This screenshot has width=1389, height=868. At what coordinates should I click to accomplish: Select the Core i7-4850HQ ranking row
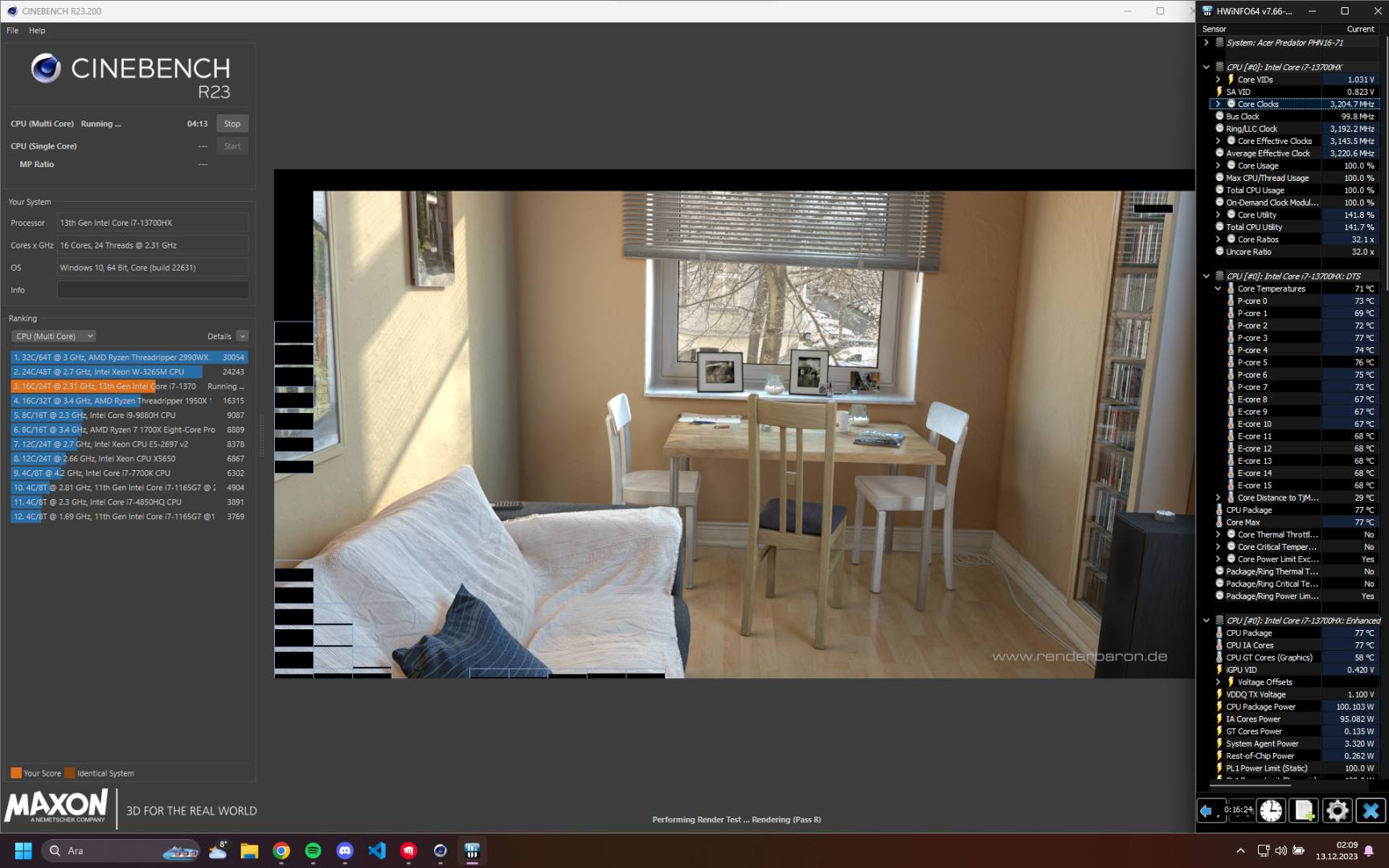pos(129,502)
